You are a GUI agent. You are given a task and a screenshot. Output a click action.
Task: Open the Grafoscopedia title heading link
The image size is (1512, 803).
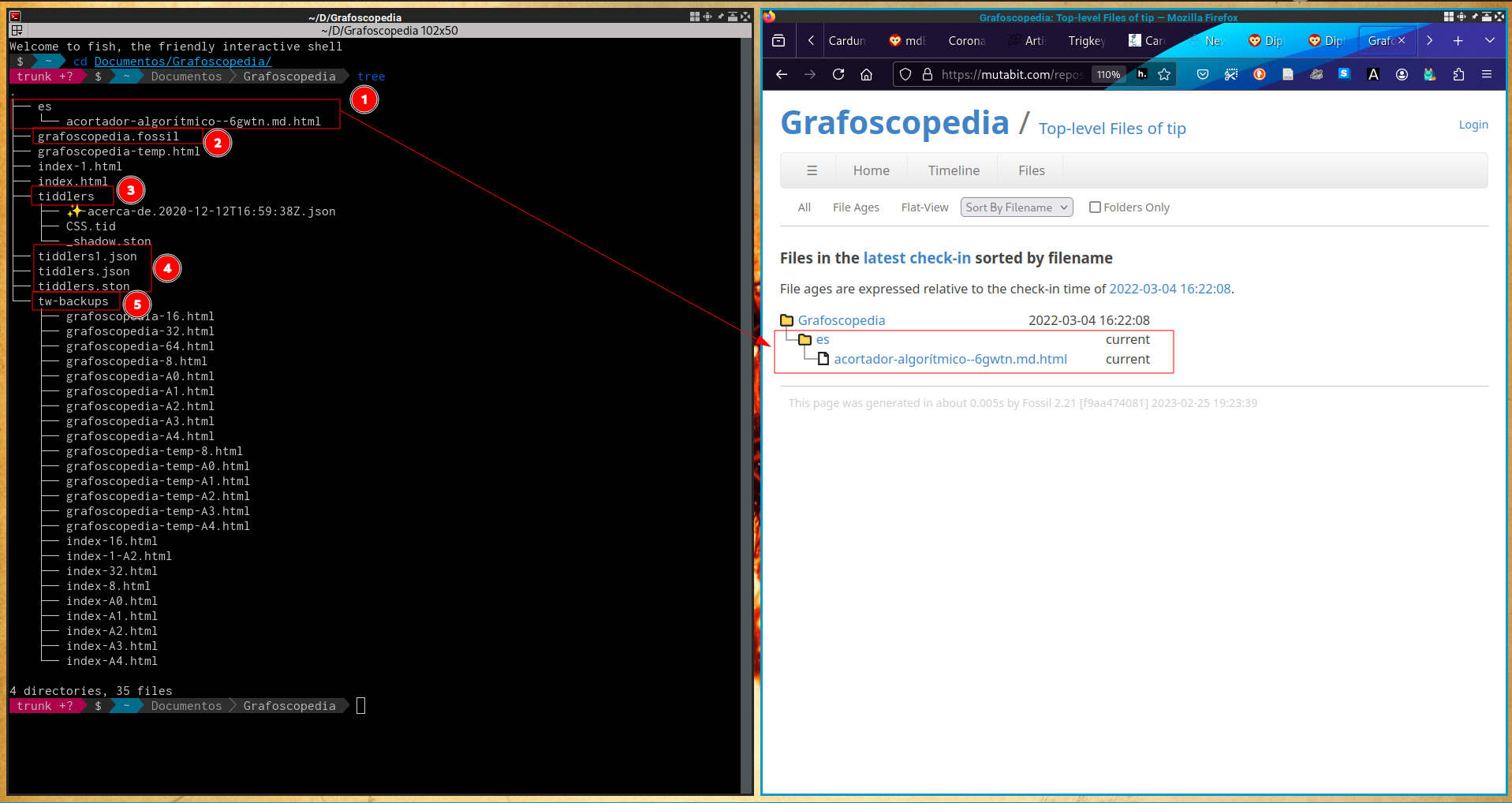[894, 123]
